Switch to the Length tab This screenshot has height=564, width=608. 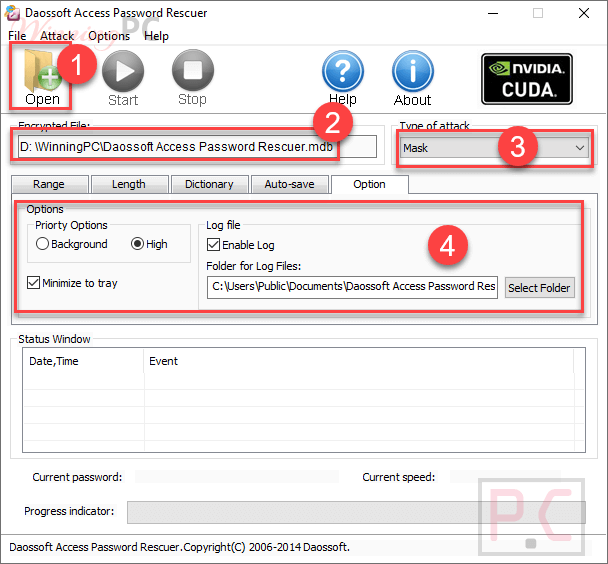[x=130, y=184]
